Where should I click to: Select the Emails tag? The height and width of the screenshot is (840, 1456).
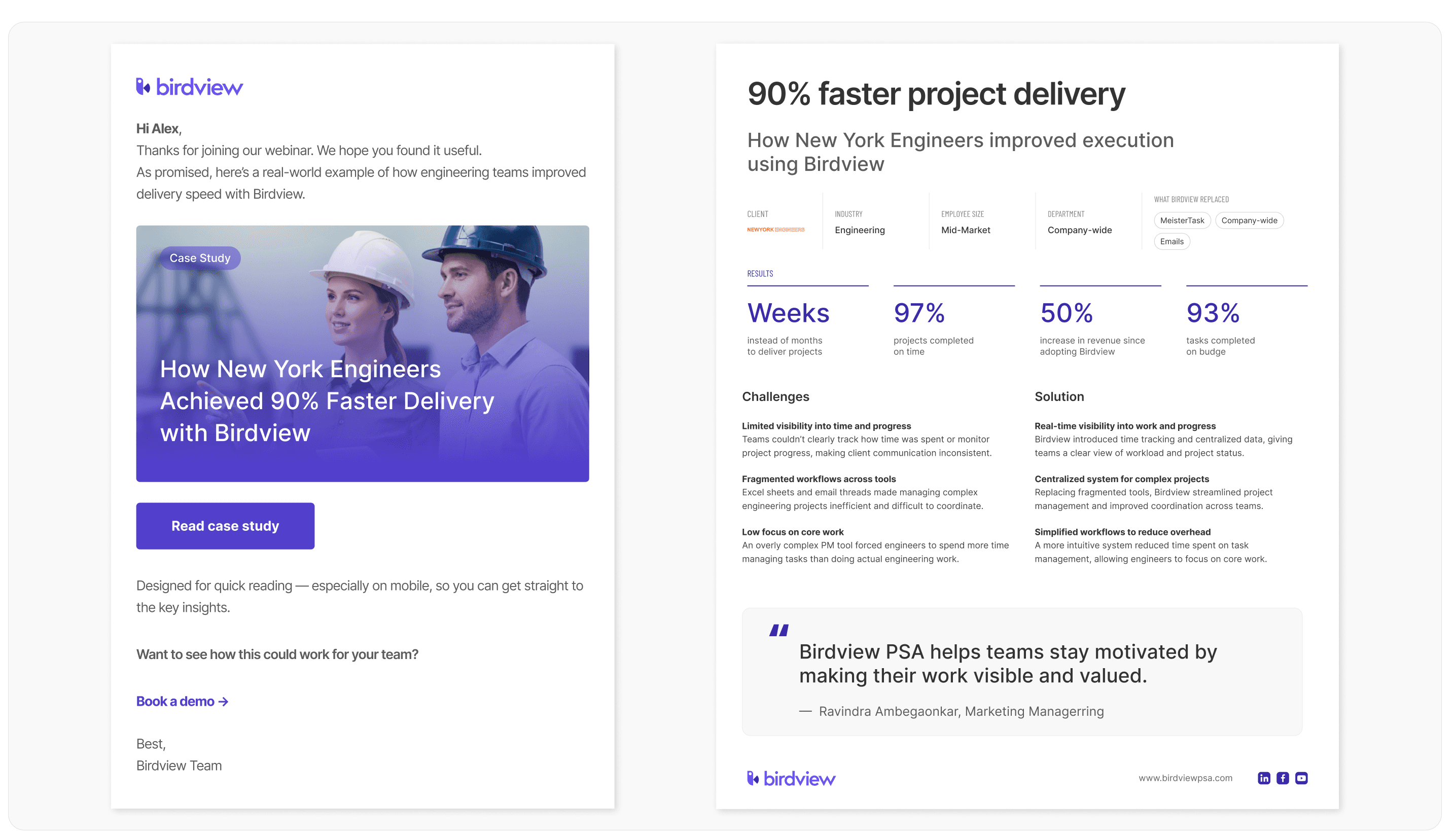[1171, 242]
